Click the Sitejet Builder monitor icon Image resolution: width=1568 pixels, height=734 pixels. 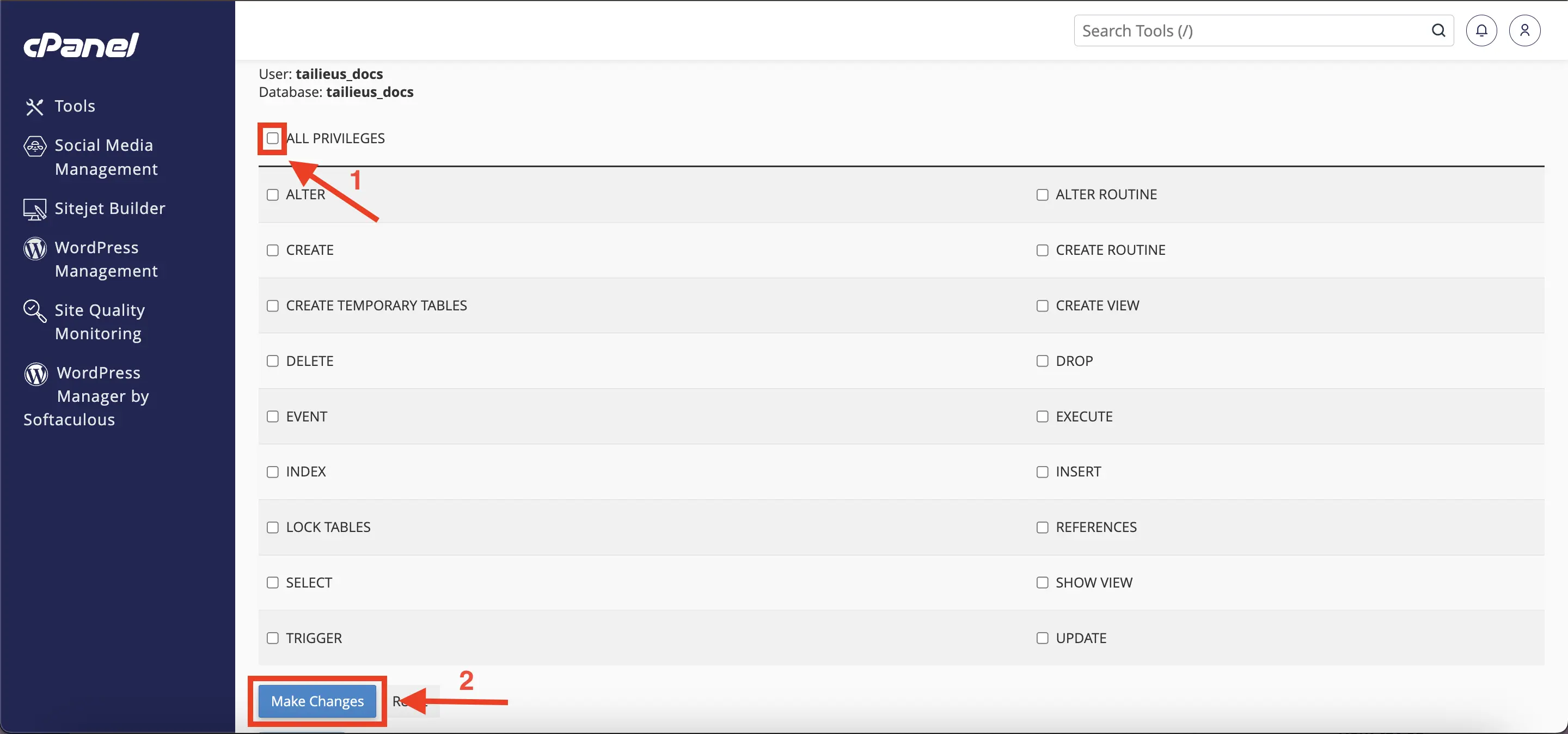pyautogui.click(x=35, y=210)
